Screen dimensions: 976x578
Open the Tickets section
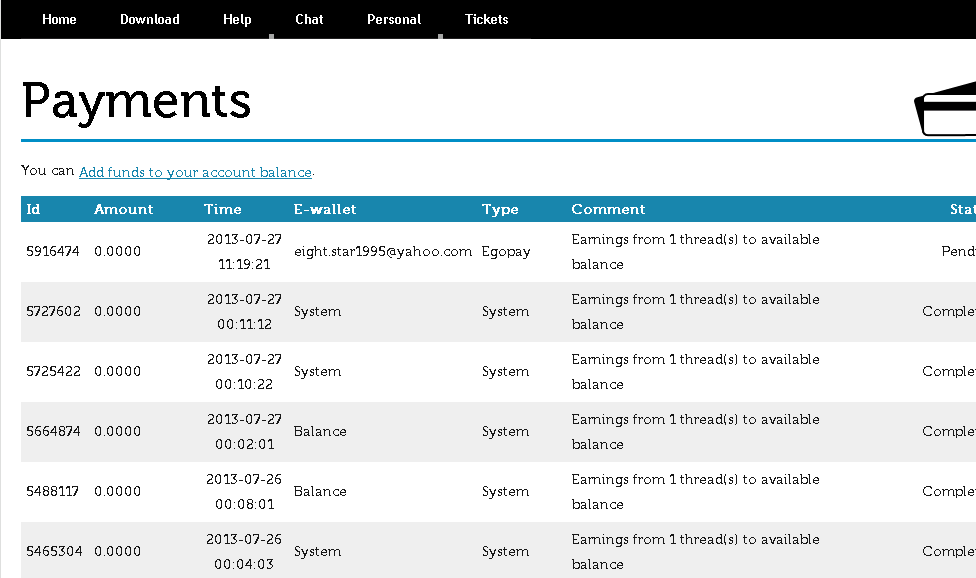pos(487,19)
